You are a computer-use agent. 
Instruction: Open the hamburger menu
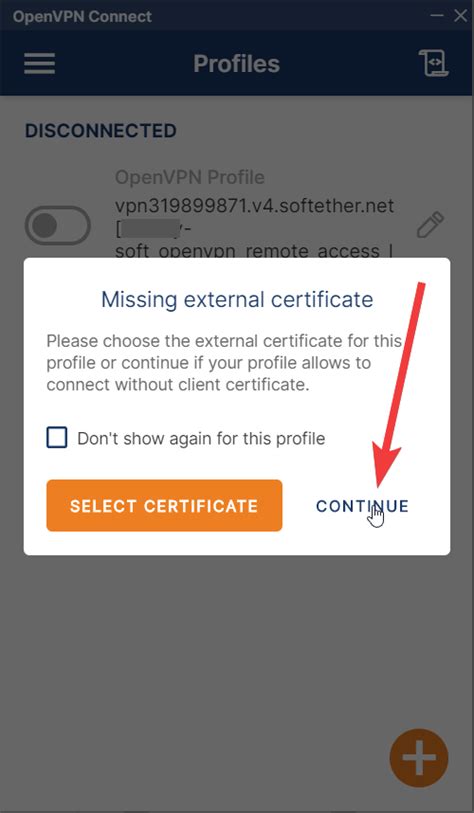[x=39, y=63]
